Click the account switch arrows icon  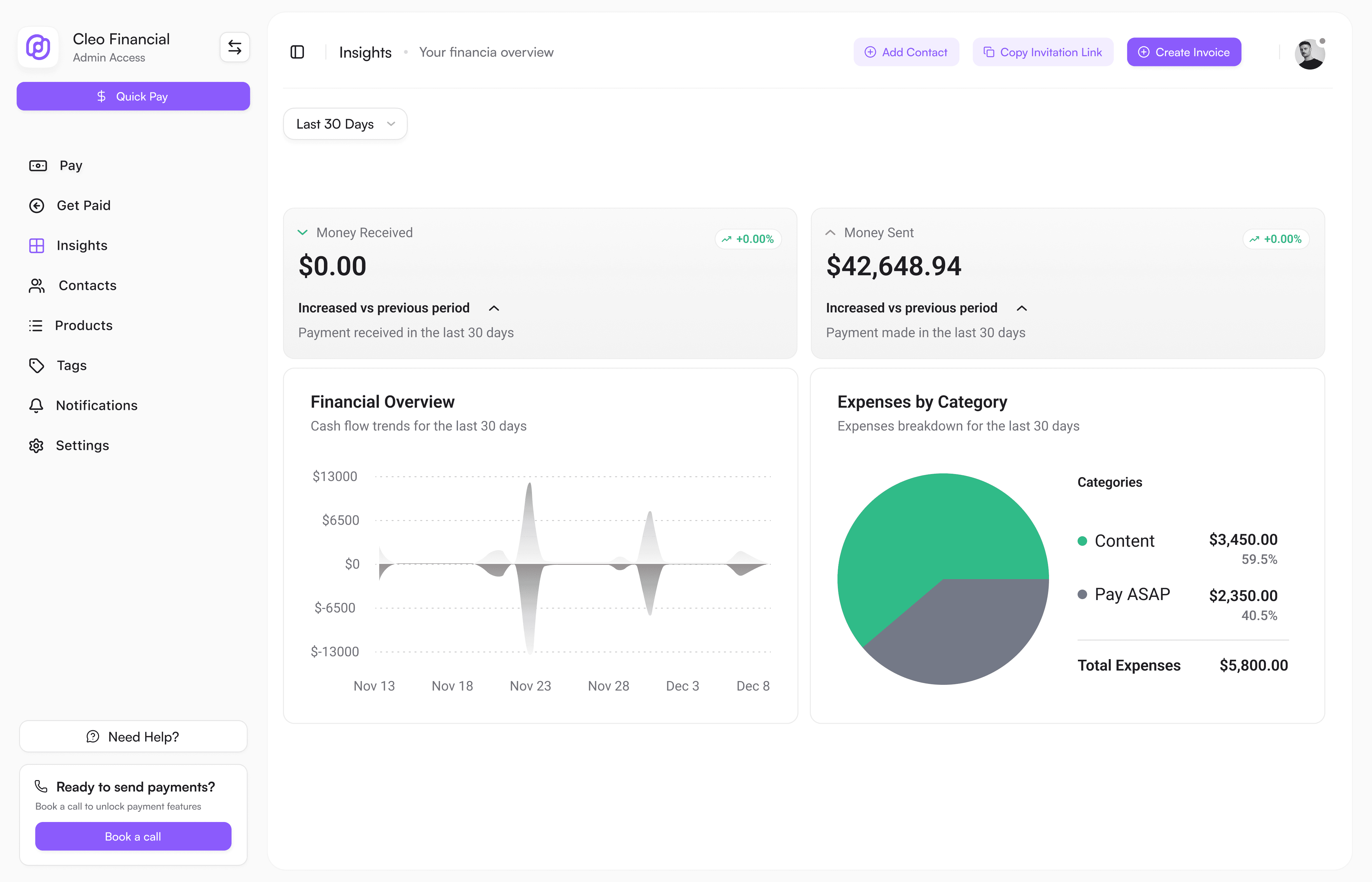pyautogui.click(x=234, y=47)
